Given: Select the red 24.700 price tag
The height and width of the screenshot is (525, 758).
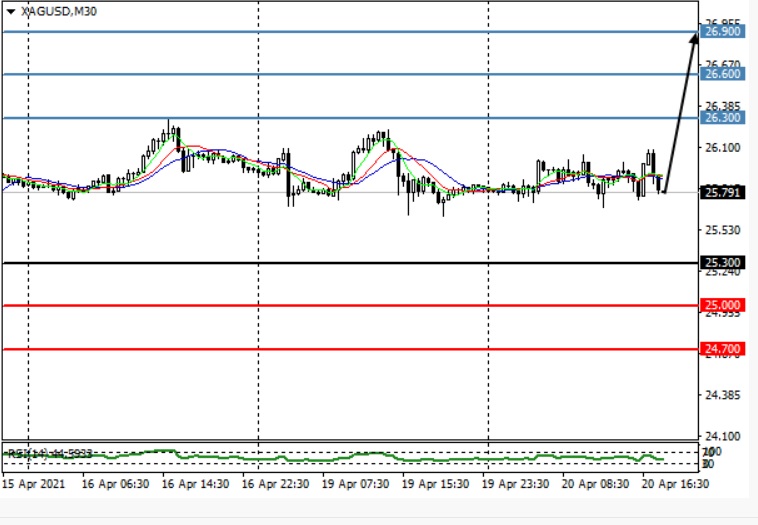Looking at the screenshot, I should point(722,349).
